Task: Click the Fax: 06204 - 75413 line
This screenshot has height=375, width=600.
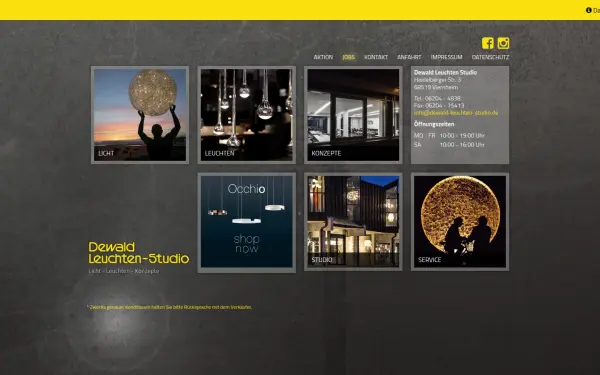Action: click(x=439, y=106)
